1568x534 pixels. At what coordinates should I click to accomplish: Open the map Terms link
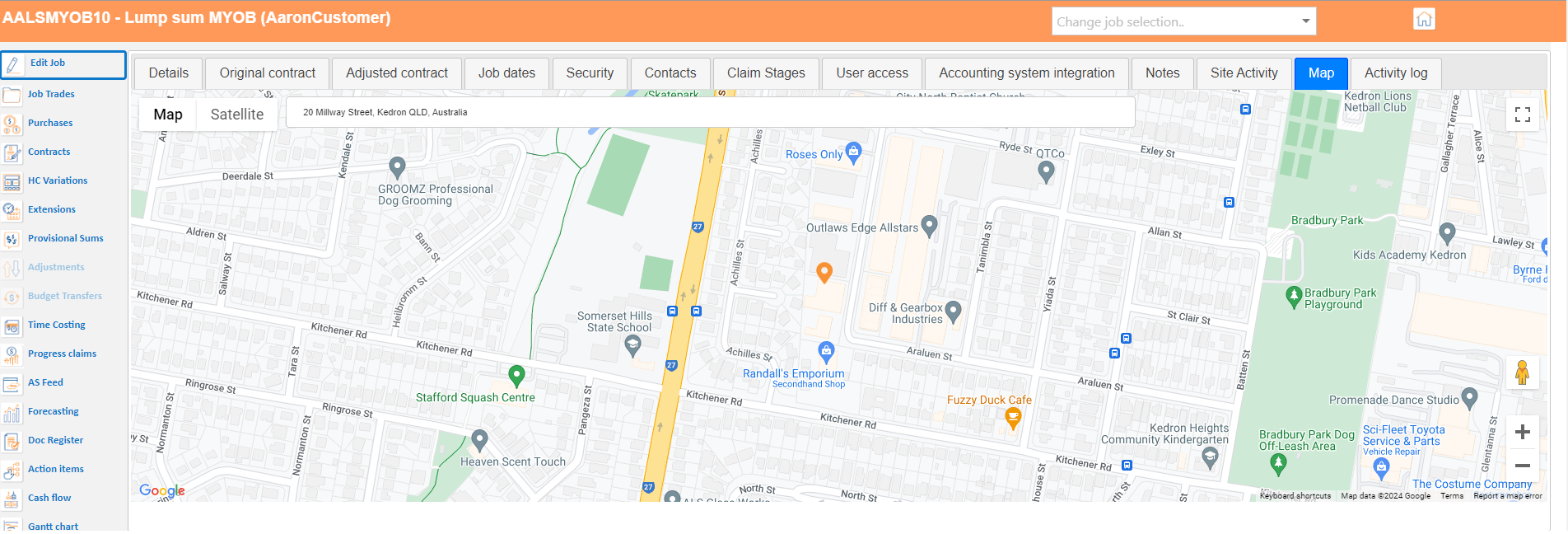1452,496
